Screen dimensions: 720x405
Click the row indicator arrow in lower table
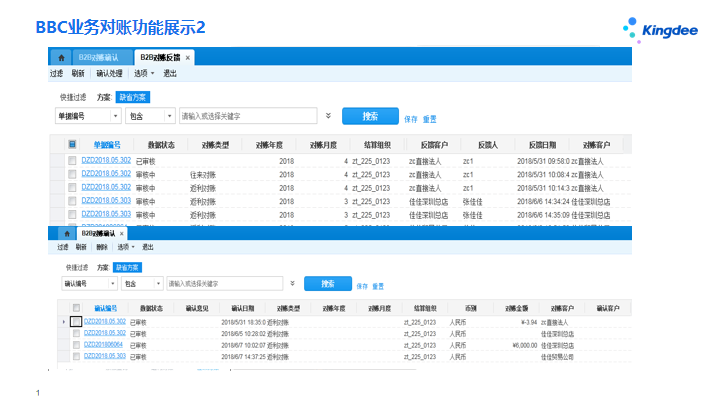pos(64,322)
